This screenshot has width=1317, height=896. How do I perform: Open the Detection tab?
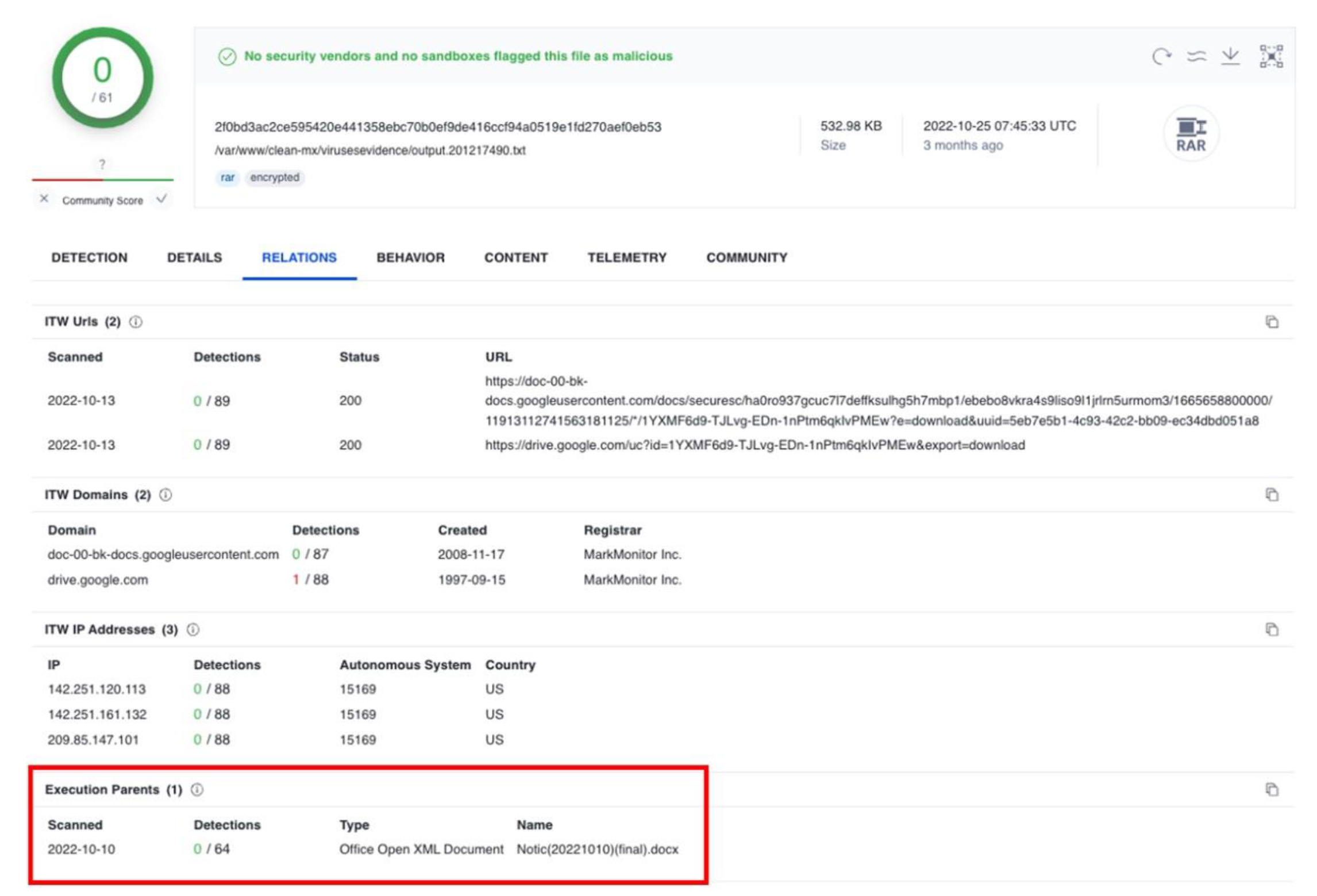(x=89, y=257)
